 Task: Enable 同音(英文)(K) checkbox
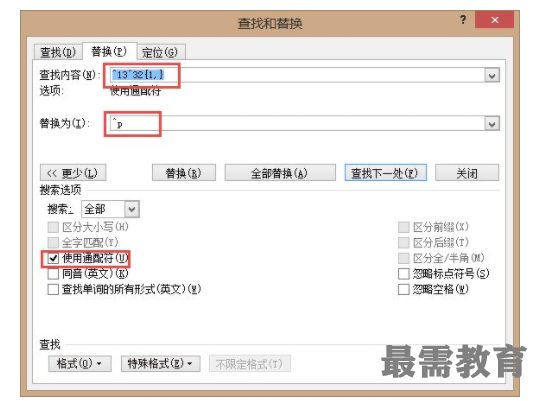click(53, 274)
